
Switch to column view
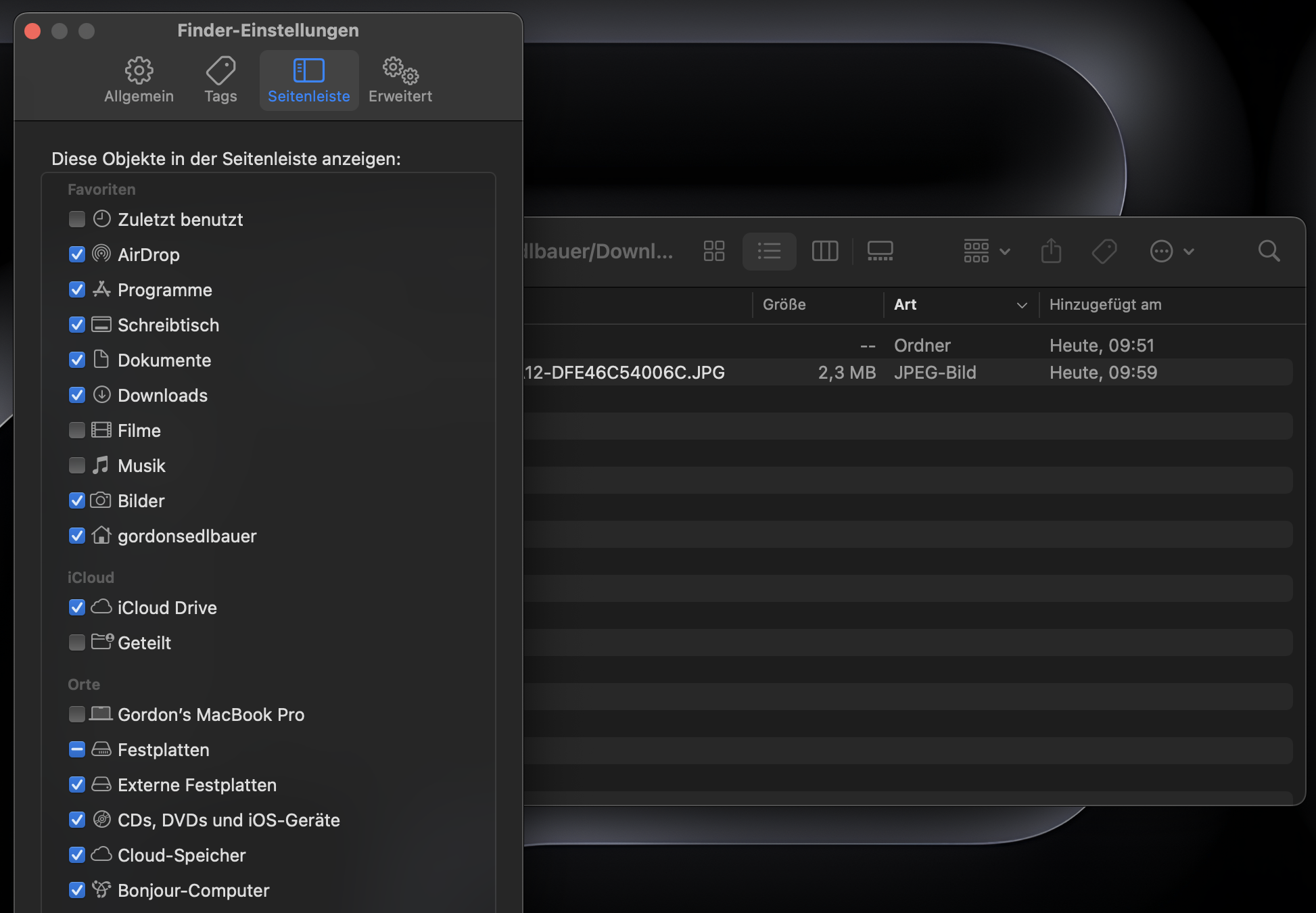point(825,251)
